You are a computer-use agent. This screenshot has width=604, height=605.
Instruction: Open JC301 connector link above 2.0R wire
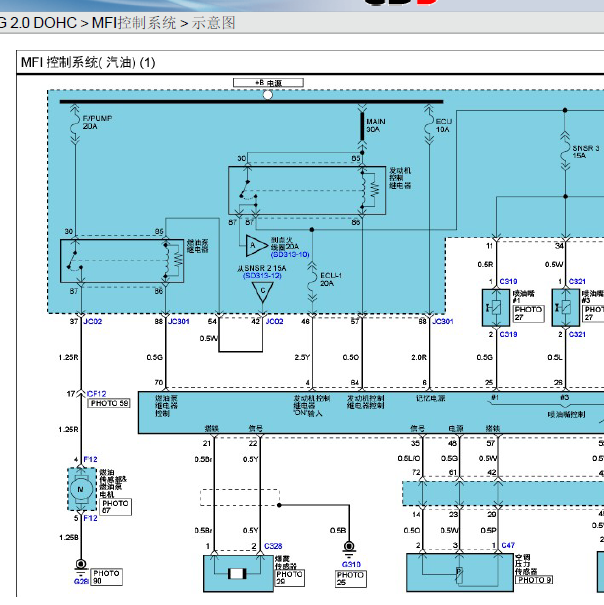click(x=443, y=321)
